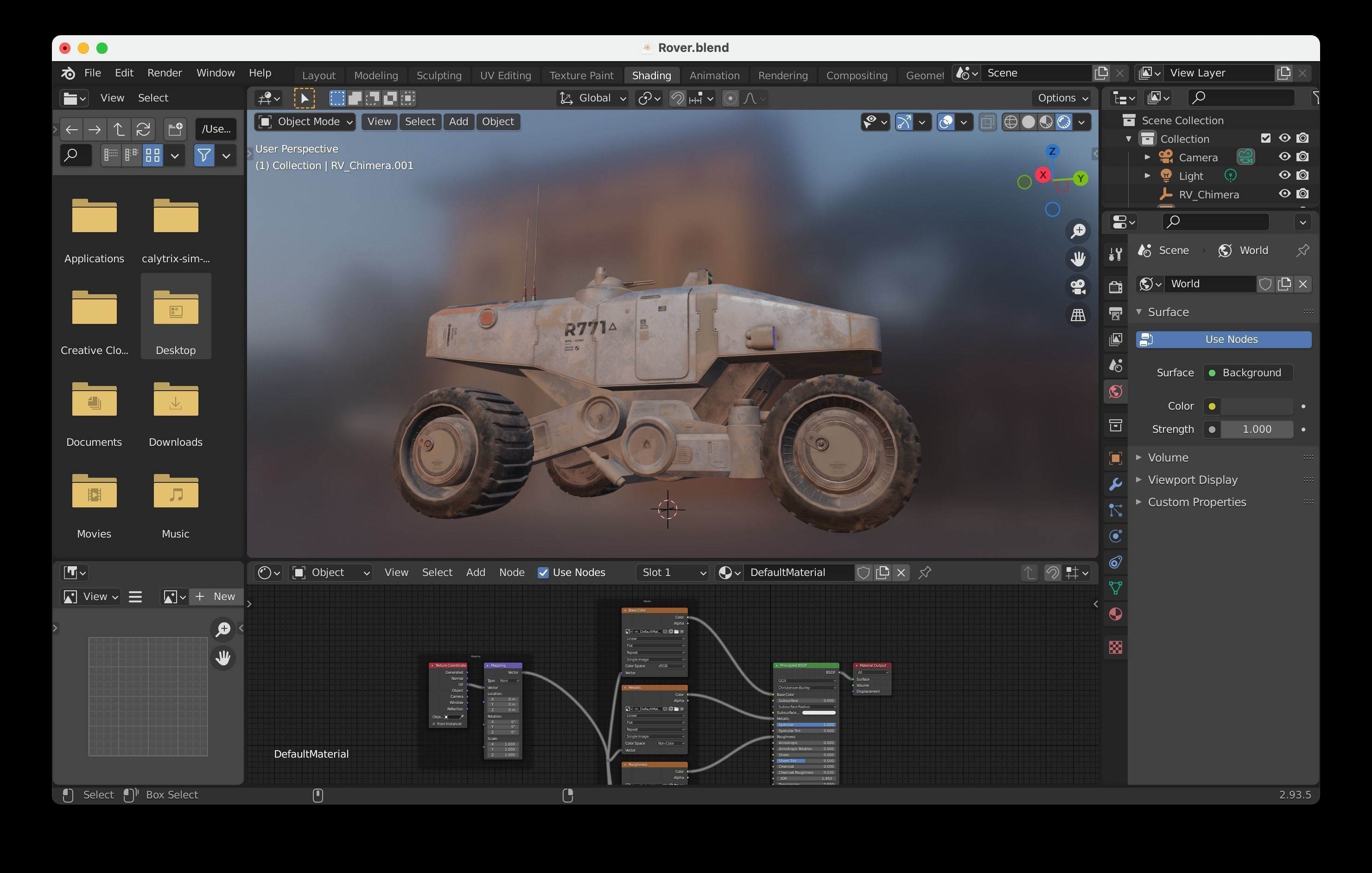Viewport: 1372px width, 873px height.
Task: Uncheck Use Nodes in node editor
Action: point(544,573)
